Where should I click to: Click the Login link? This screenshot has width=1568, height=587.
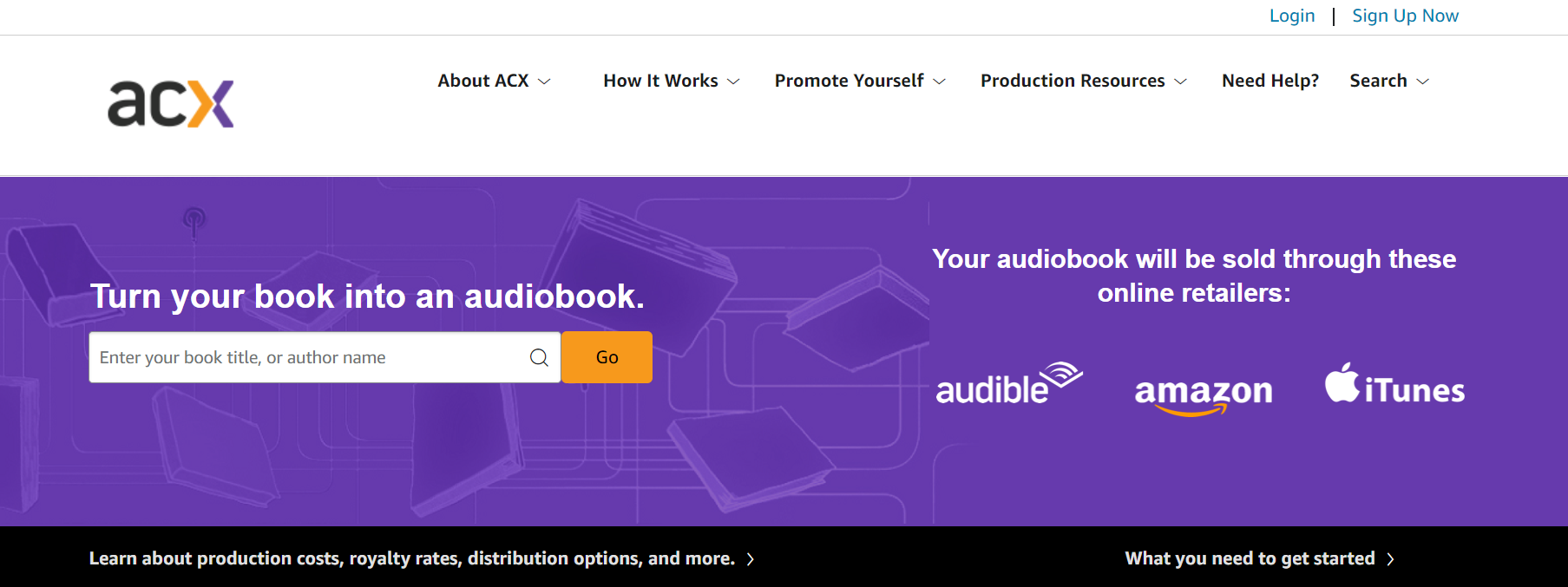click(1292, 16)
